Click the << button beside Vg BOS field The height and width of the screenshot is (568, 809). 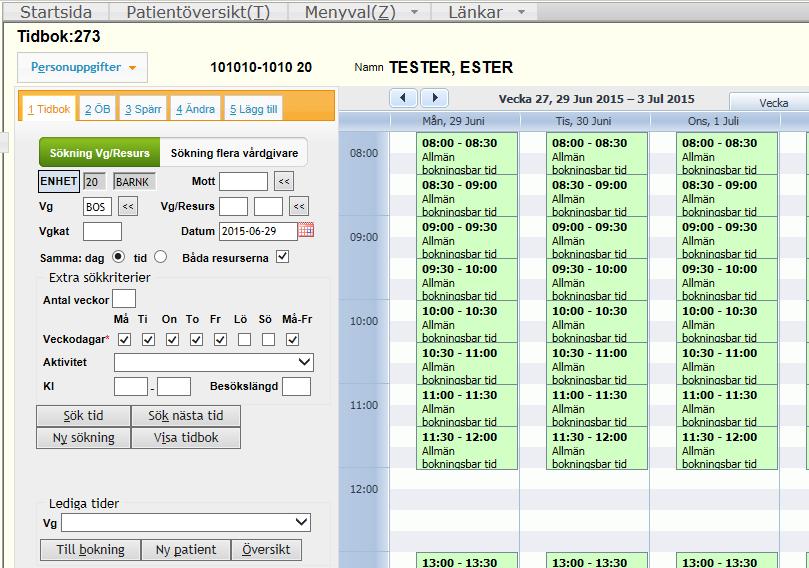(x=128, y=206)
